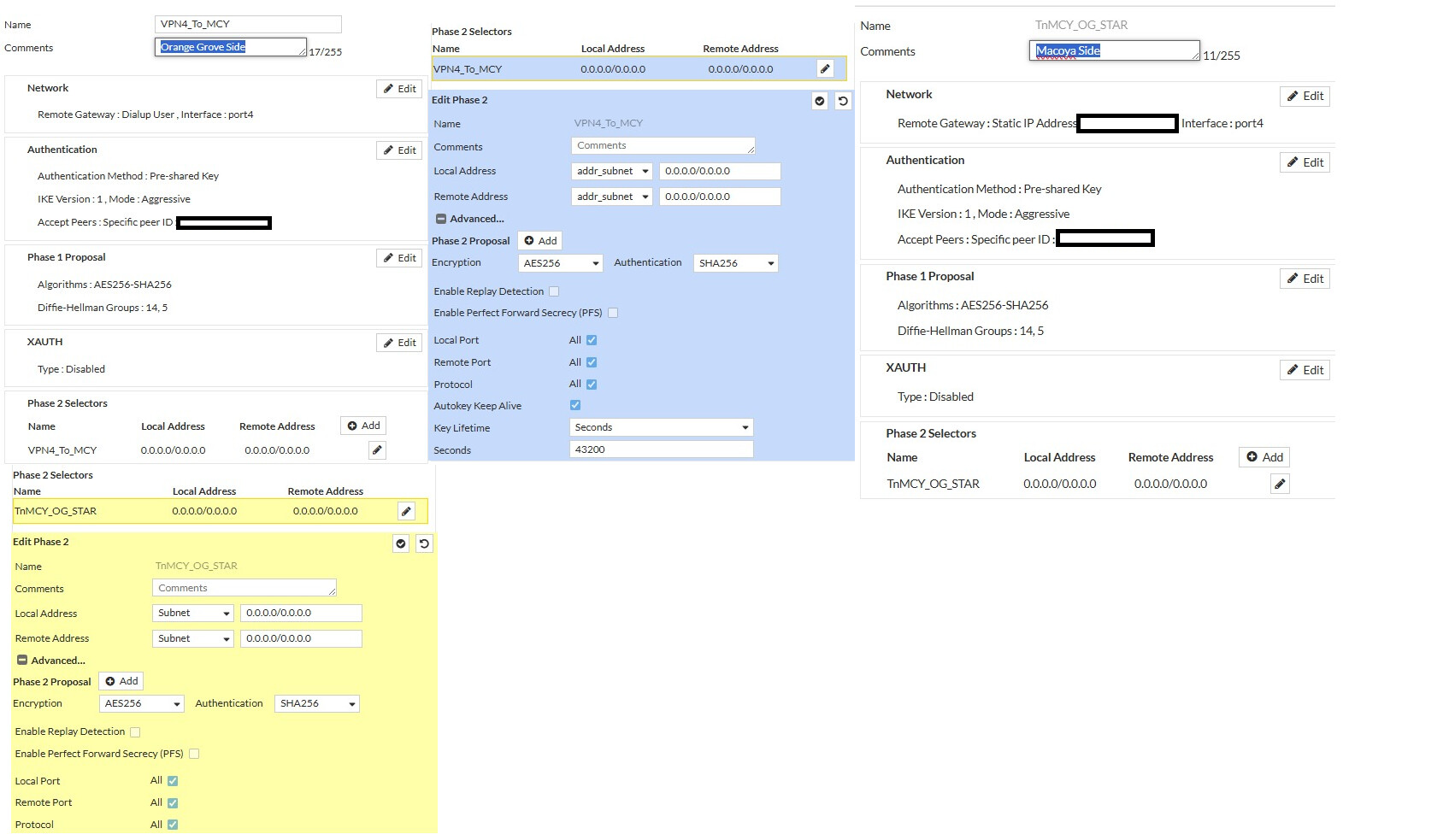Click undo arrow icon in yellow Edit Phase 2 header
This screenshot has width=1455, height=840.
(424, 543)
